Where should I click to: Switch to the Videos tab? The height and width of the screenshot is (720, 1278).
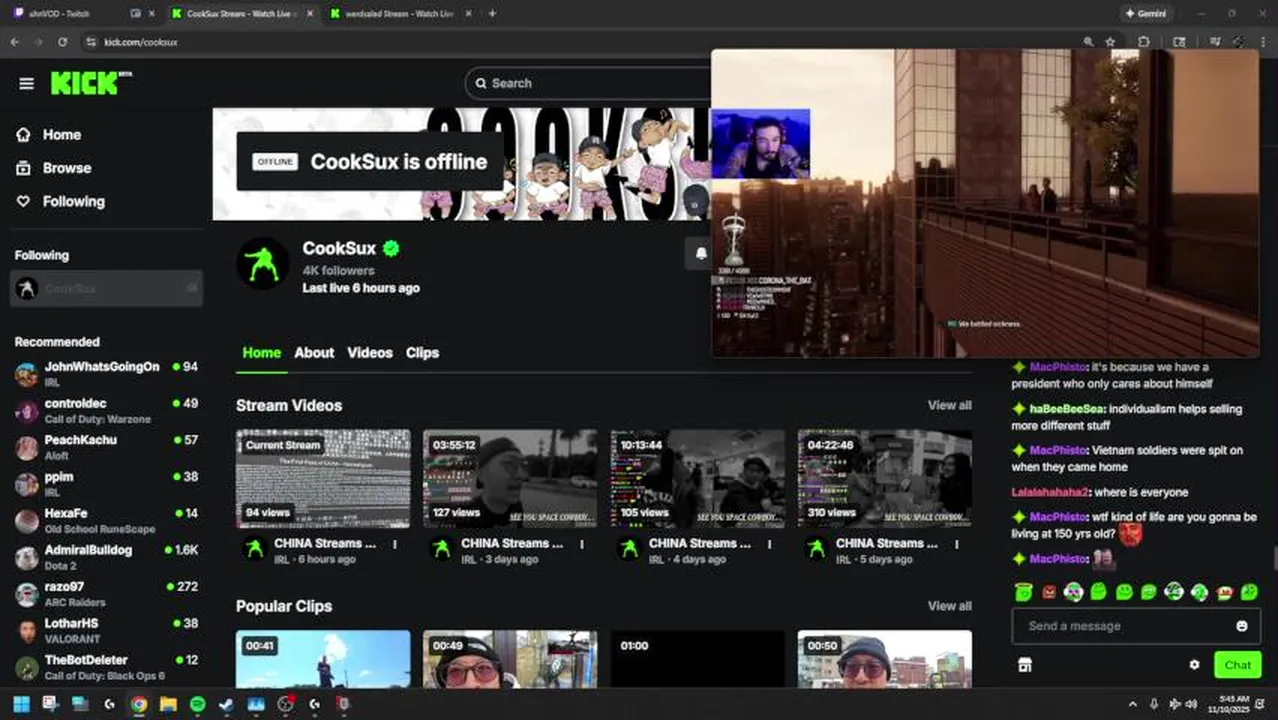370,353
